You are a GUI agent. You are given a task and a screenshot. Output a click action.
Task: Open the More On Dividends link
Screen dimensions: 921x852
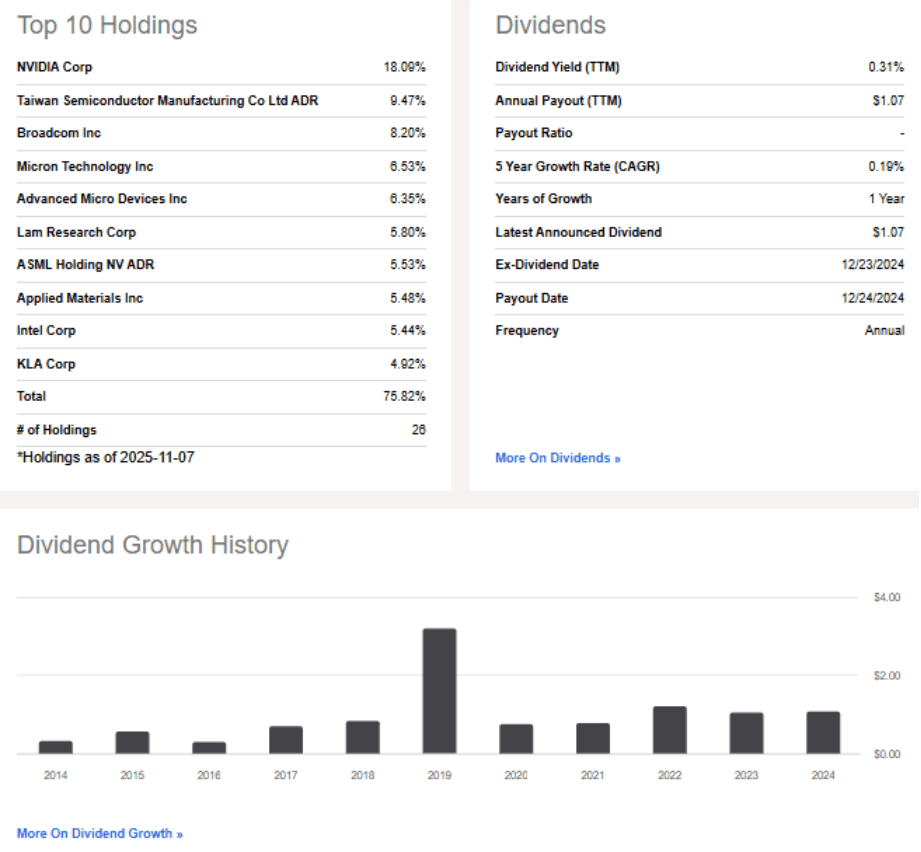point(557,458)
